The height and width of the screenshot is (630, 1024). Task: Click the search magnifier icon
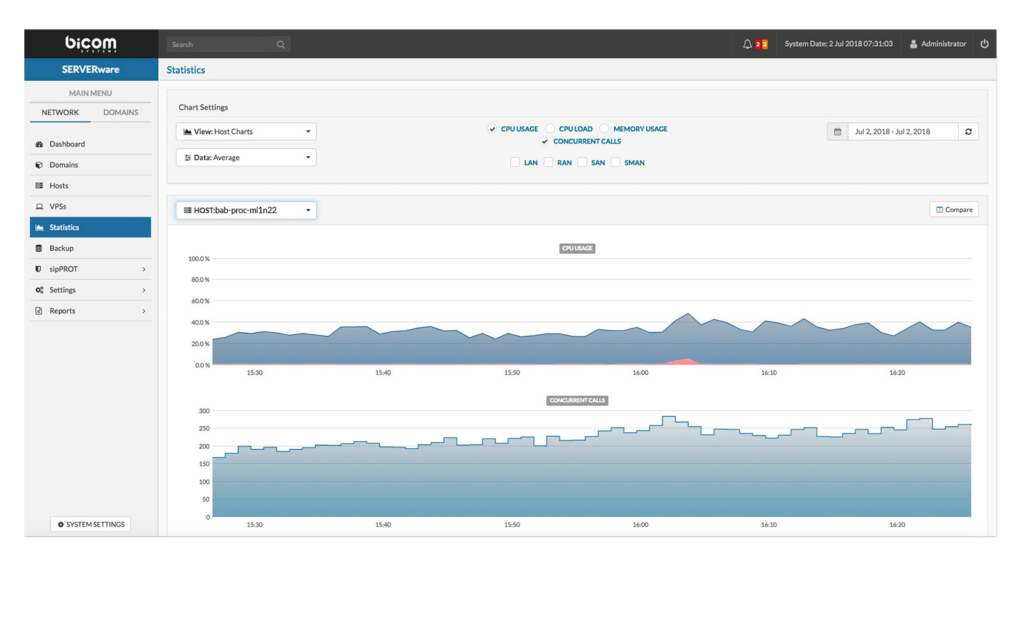click(281, 44)
